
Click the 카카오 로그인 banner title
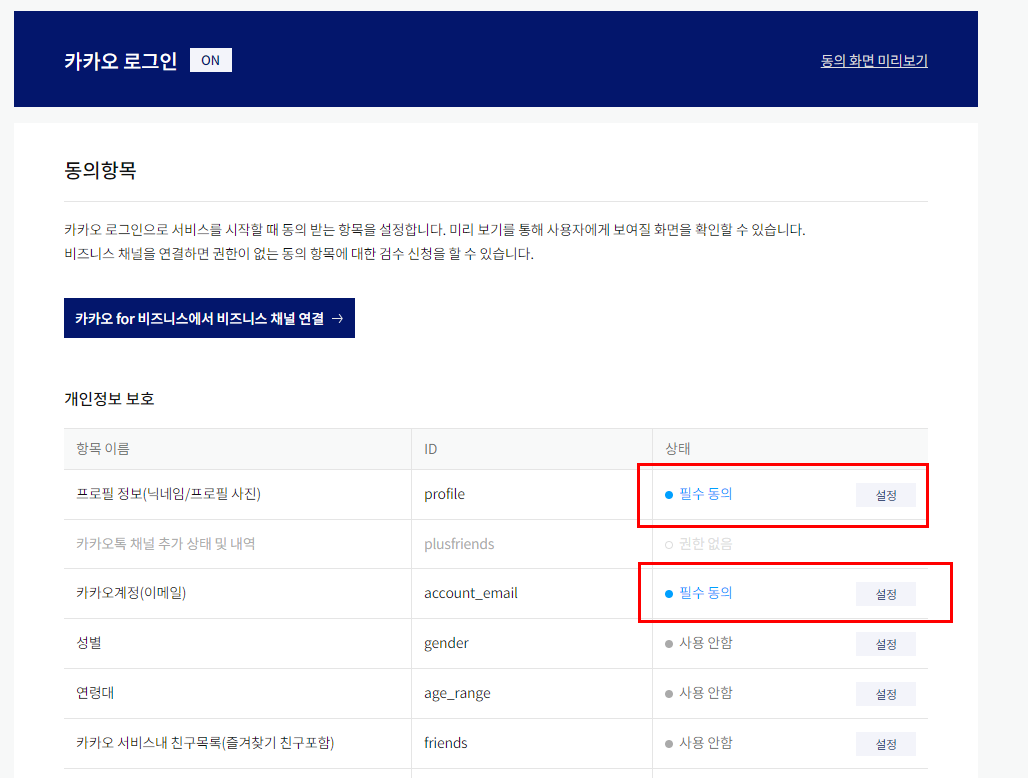coord(121,61)
